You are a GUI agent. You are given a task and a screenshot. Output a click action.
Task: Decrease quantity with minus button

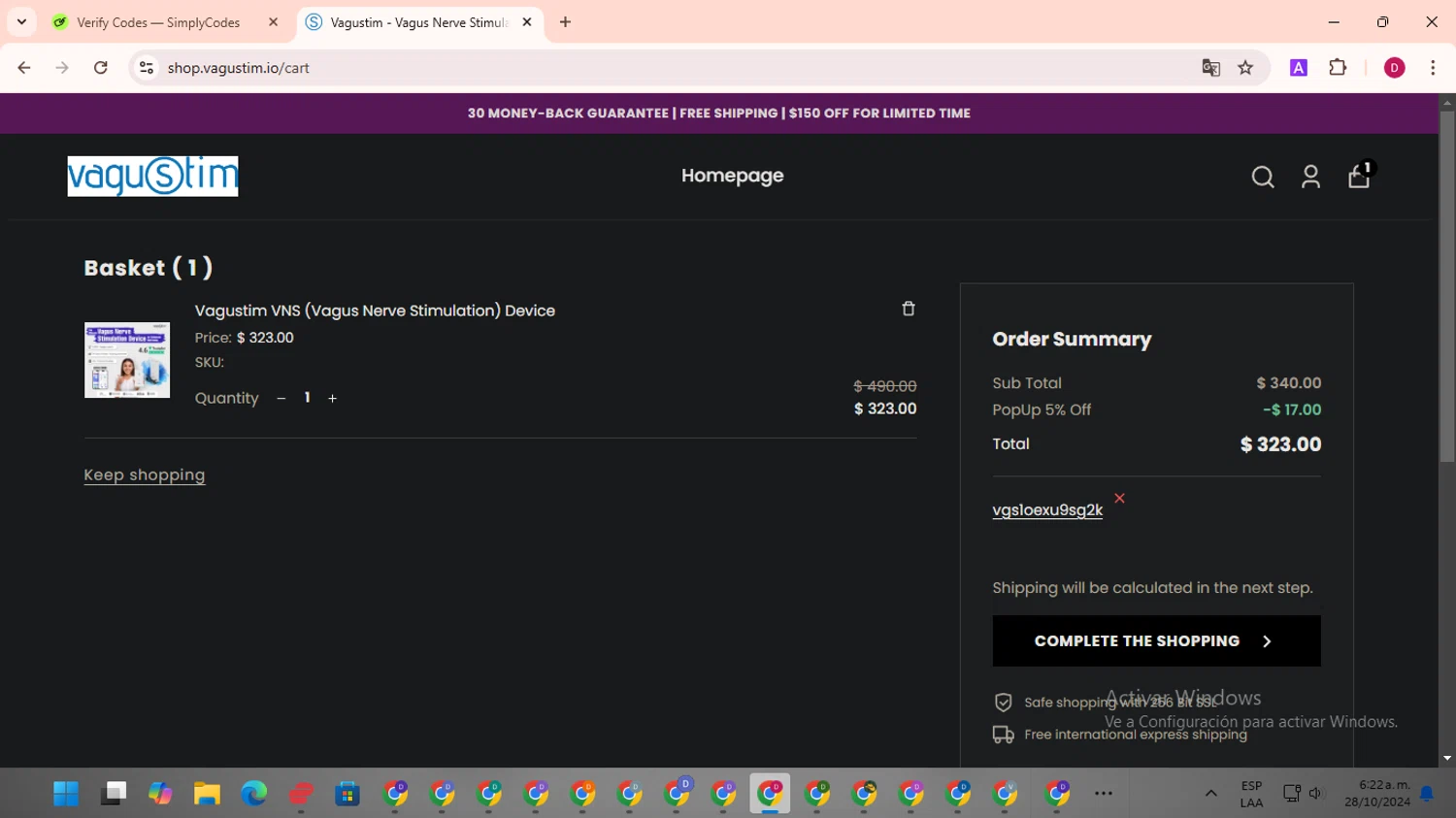(281, 399)
